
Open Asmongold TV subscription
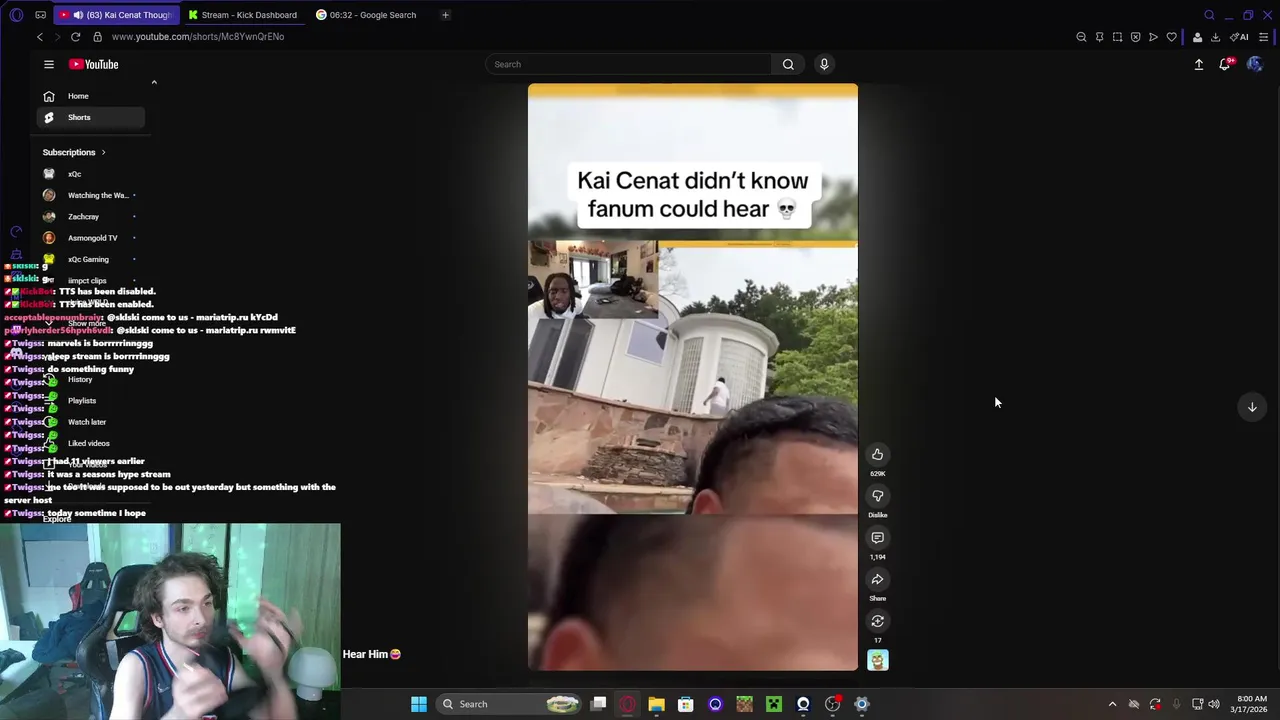[91, 238]
